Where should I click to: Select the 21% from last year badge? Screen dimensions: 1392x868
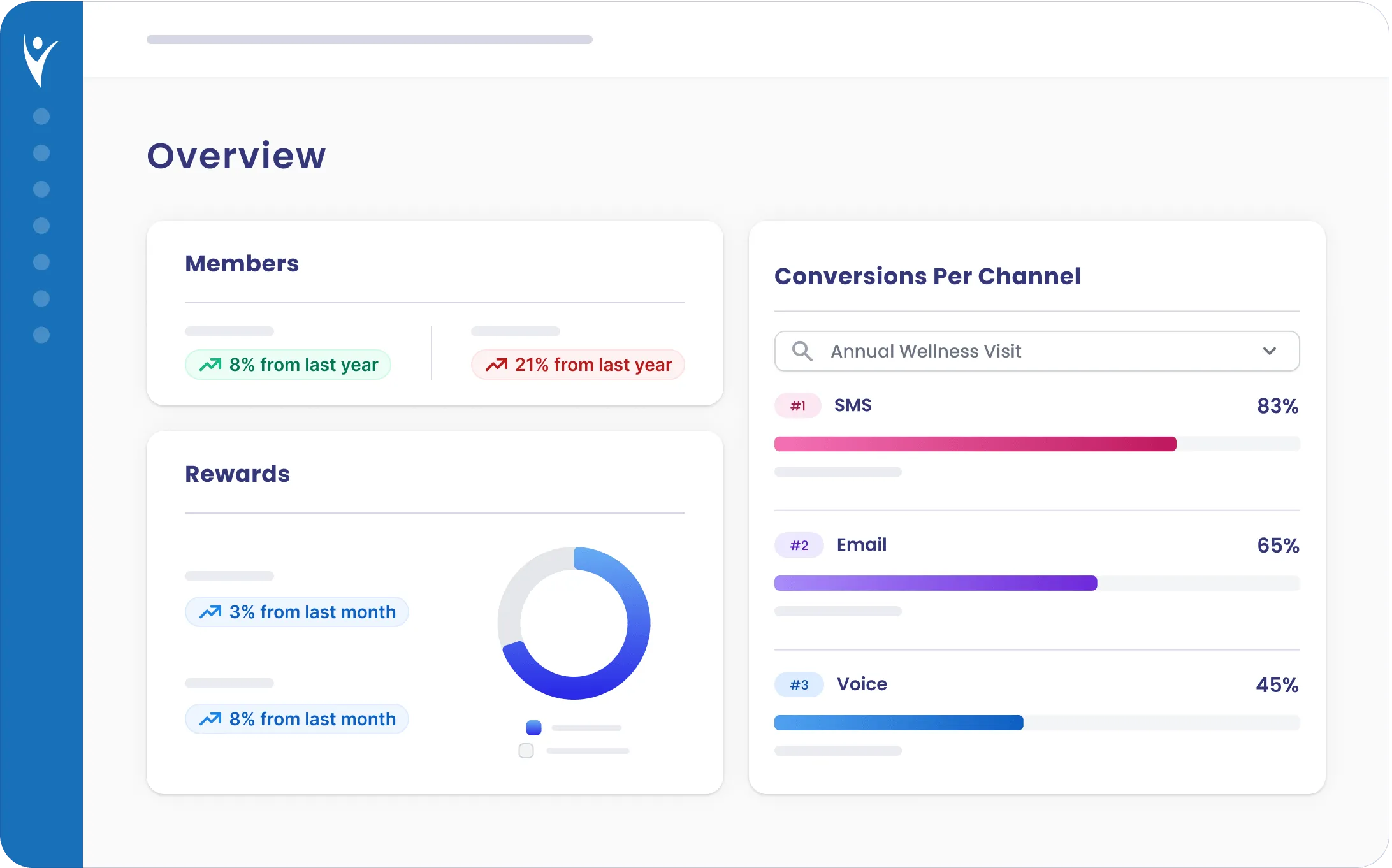[578, 365]
